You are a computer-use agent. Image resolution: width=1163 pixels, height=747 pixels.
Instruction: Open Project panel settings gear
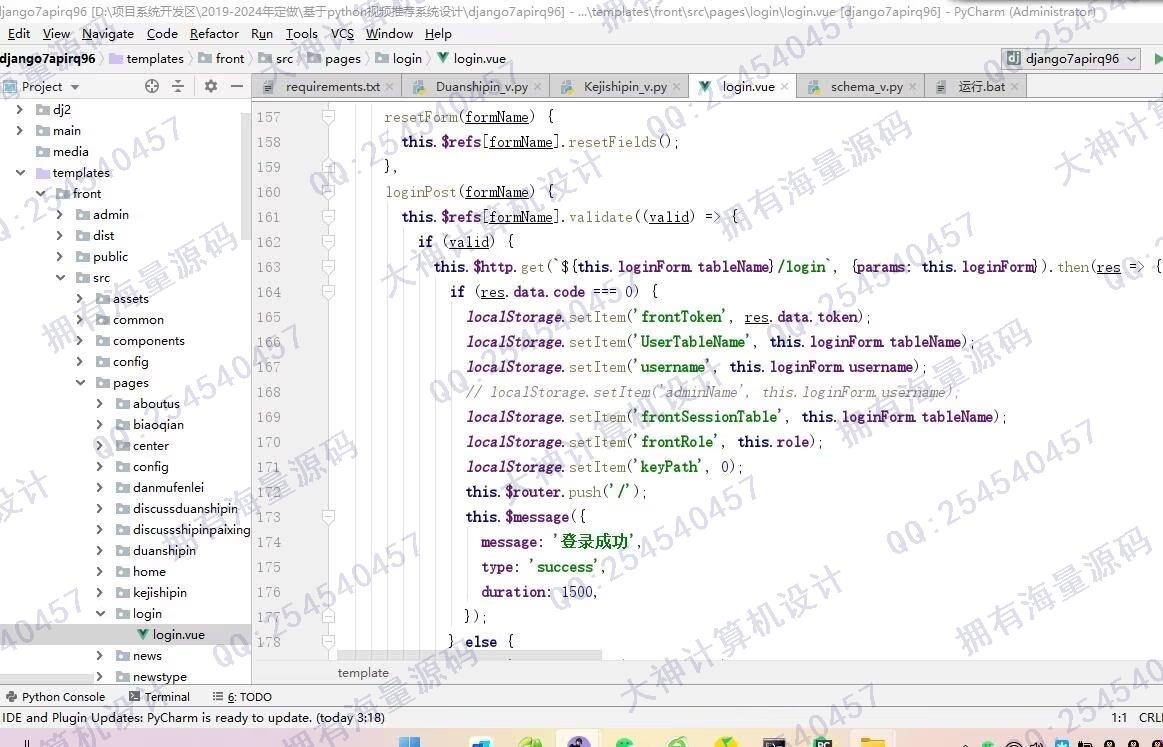(x=211, y=86)
